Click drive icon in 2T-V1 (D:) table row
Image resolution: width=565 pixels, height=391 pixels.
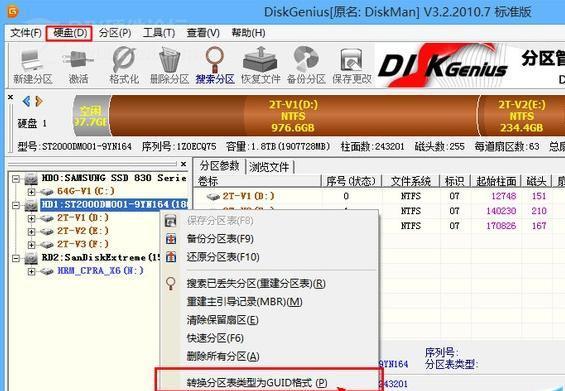tap(213, 196)
